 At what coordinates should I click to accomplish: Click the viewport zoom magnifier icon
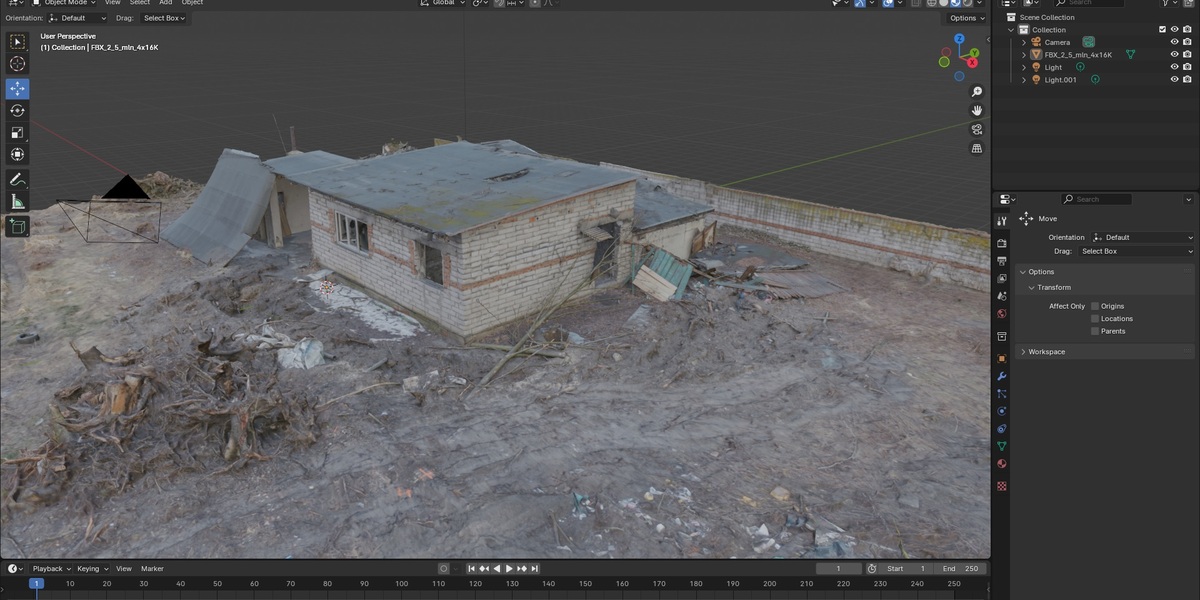point(977,92)
